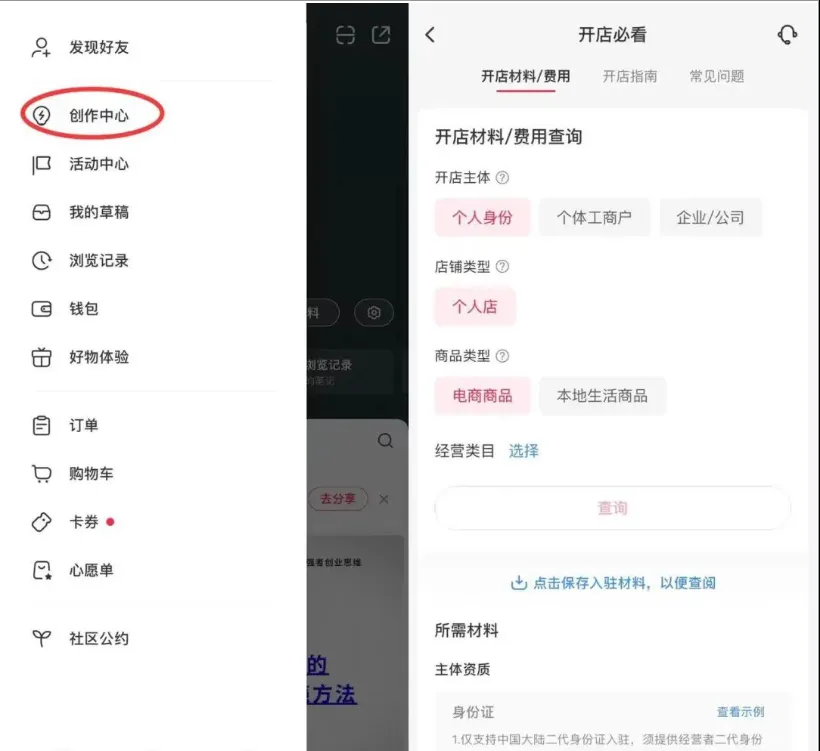Screen dimensions: 820x751
Task: Tap the search magnifier icon
Action: [x=385, y=441]
